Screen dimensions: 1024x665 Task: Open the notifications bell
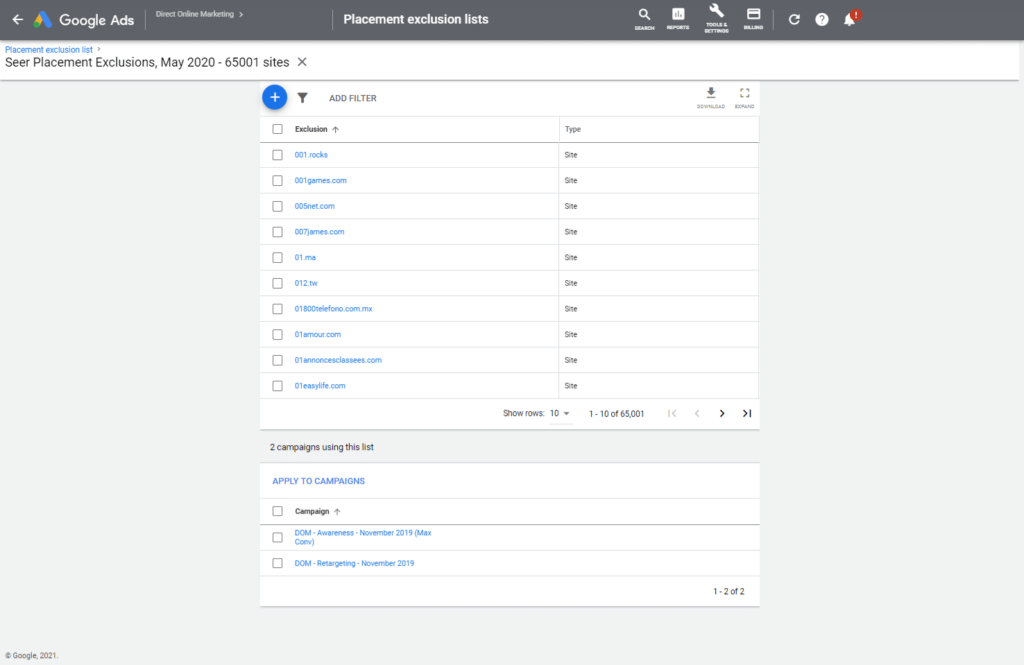tap(849, 19)
